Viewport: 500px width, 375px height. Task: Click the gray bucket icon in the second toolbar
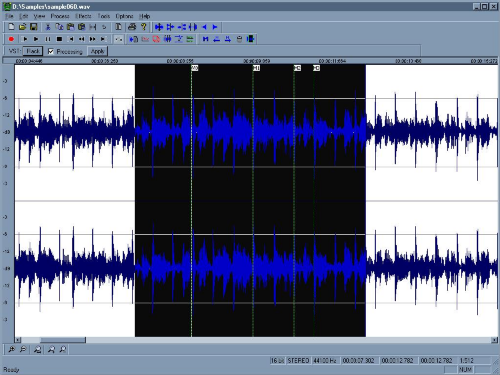pos(239,39)
